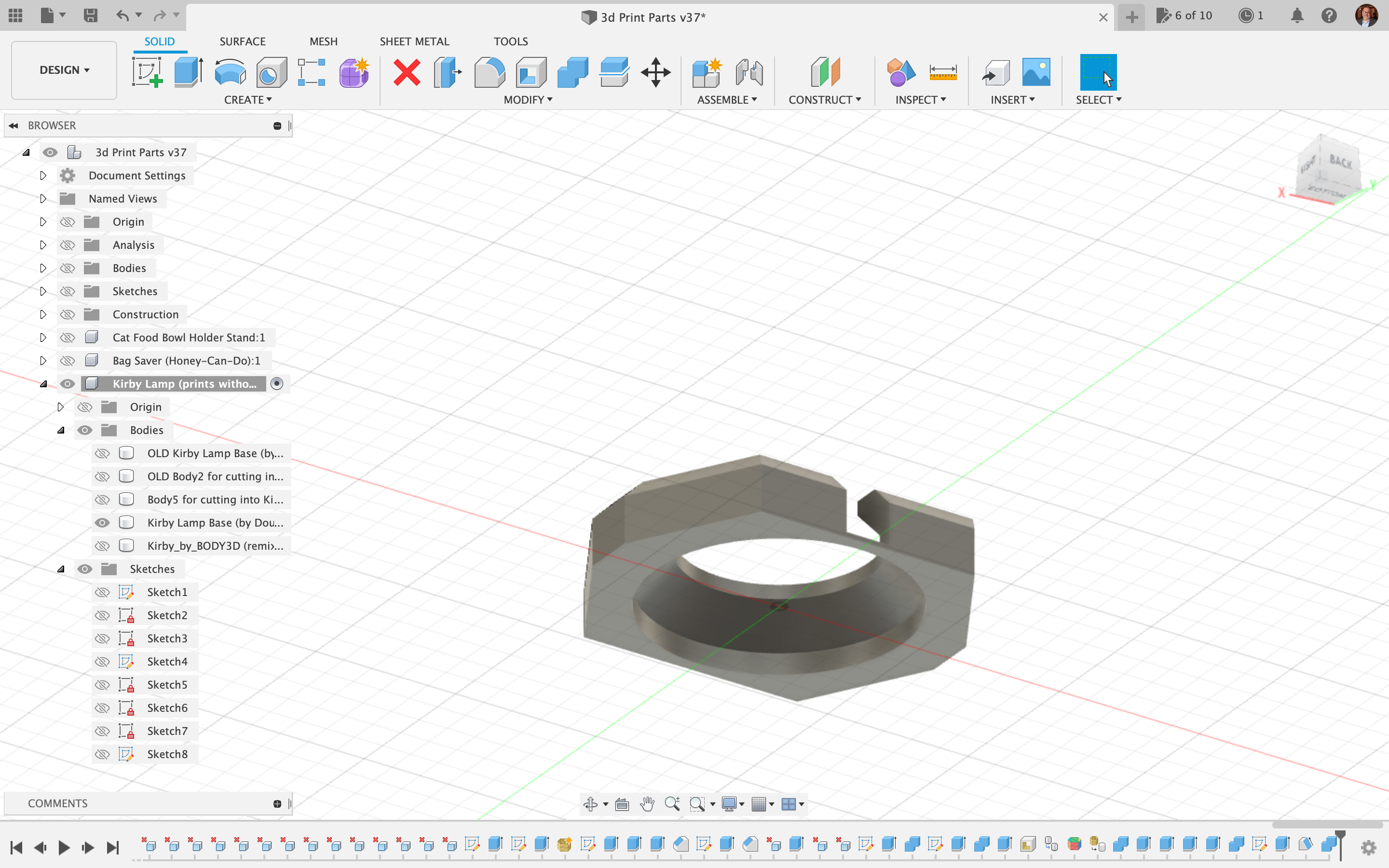Click the Create Sketch tool icon
This screenshot has height=868, width=1389.
tap(148, 72)
